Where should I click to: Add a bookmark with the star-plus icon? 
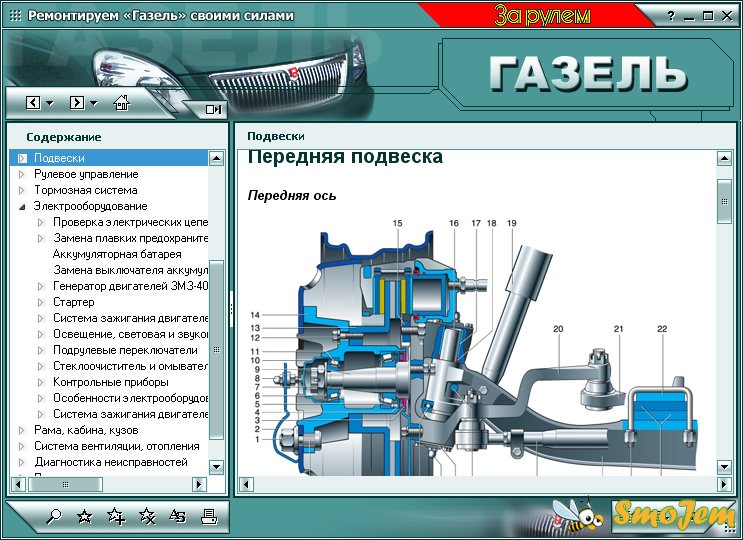click(x=116, y=516)
